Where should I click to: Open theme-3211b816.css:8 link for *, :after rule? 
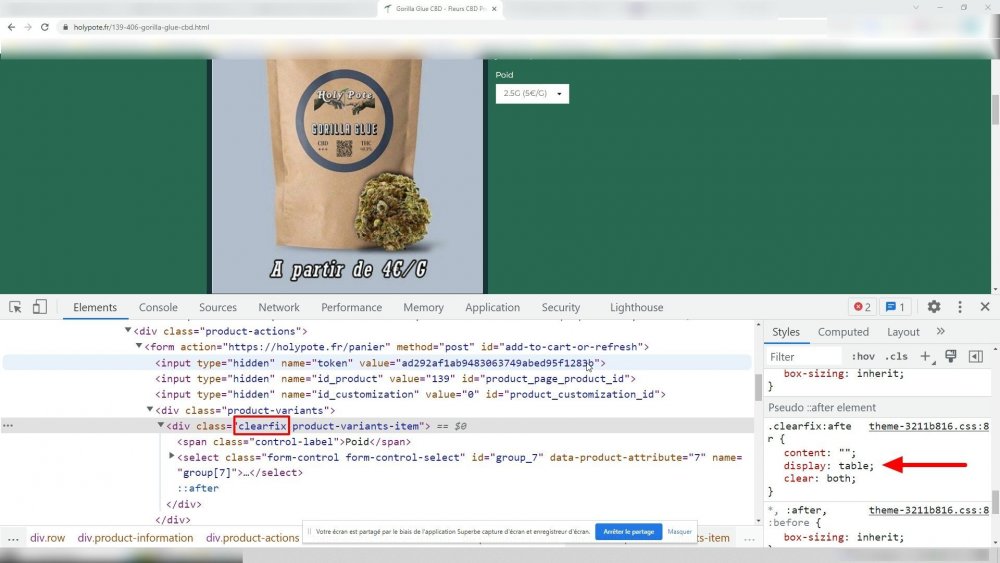coord(929,510)
